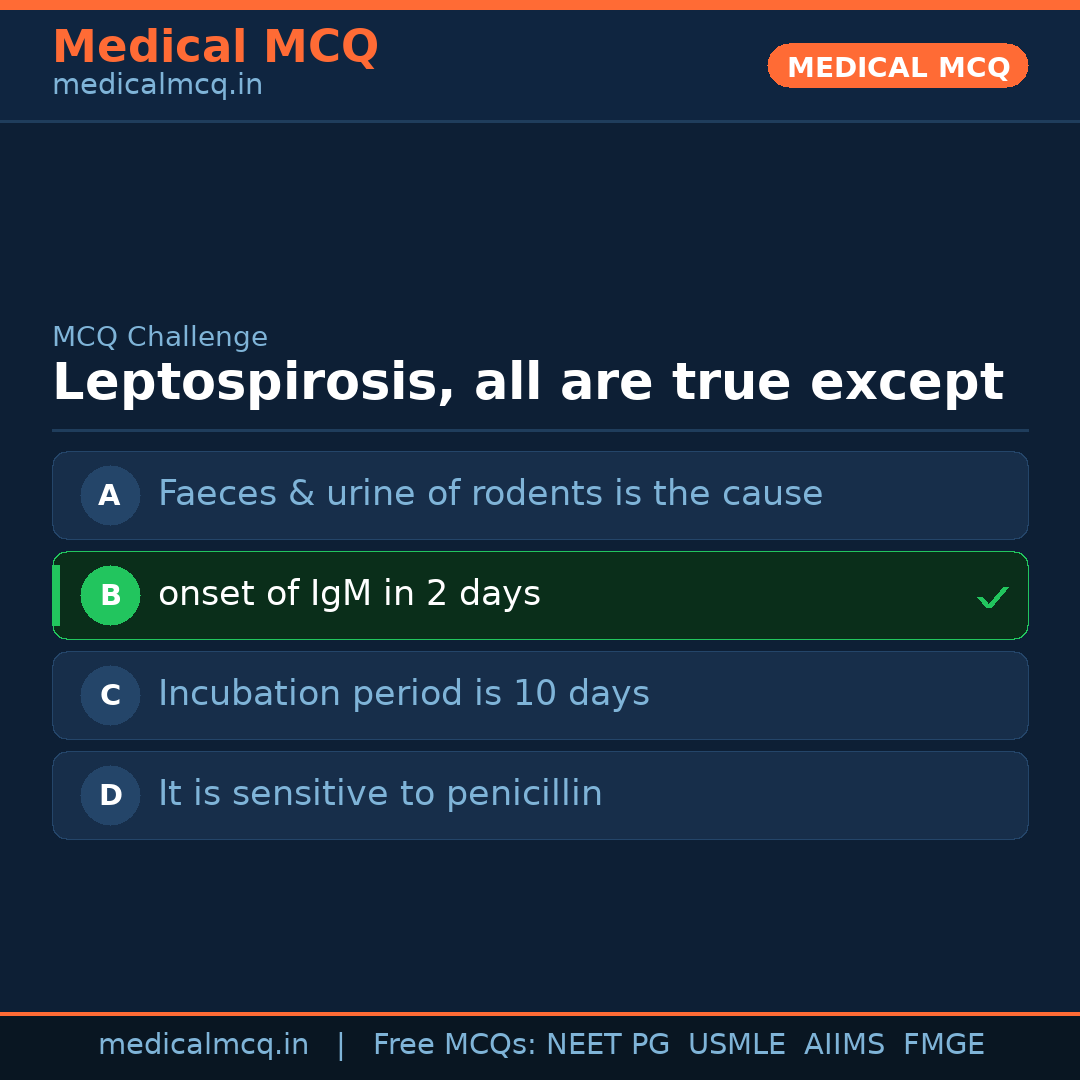This screenshot has width=1080, height=1080.
Task: Select 'Faeces & urine of rodents' answer text
Action: pyautogui.click(x=490, y=494)
